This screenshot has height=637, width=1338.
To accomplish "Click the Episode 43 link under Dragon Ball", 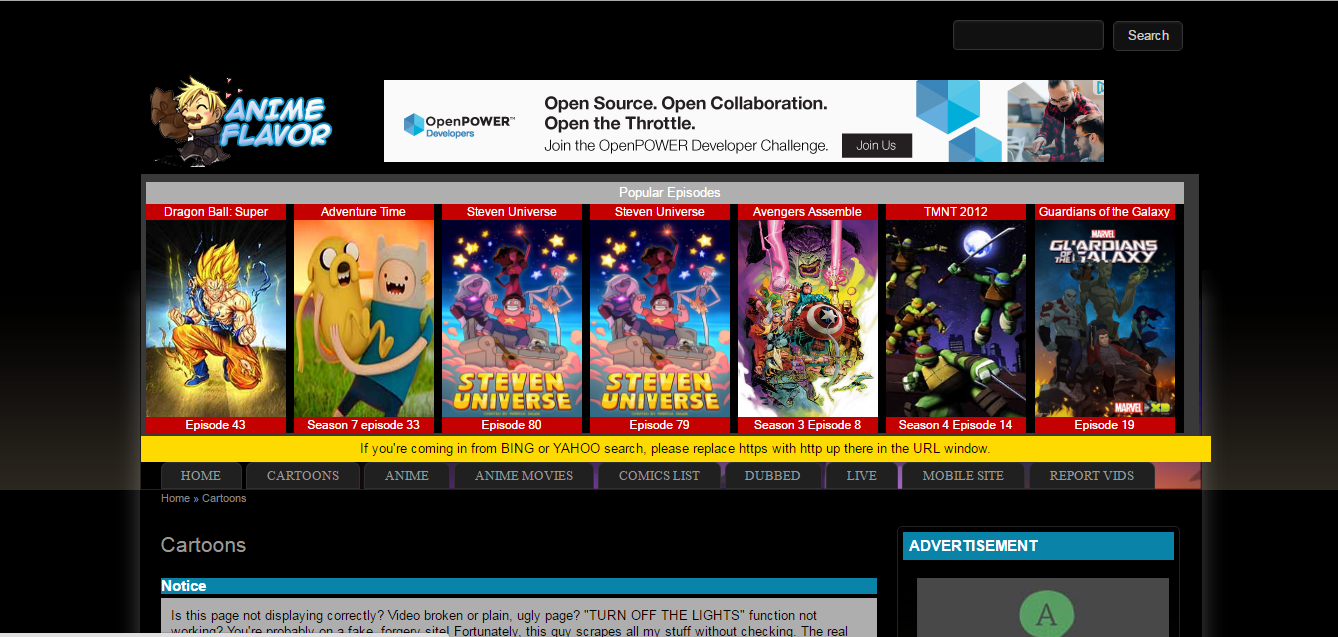I will [x=216, y=425].
